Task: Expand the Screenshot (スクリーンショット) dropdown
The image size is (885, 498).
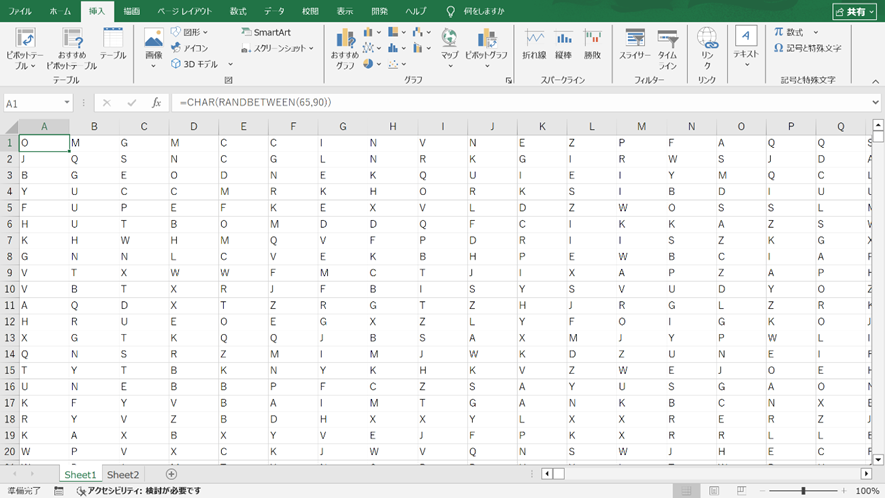Action: click(x=311, y=48)
